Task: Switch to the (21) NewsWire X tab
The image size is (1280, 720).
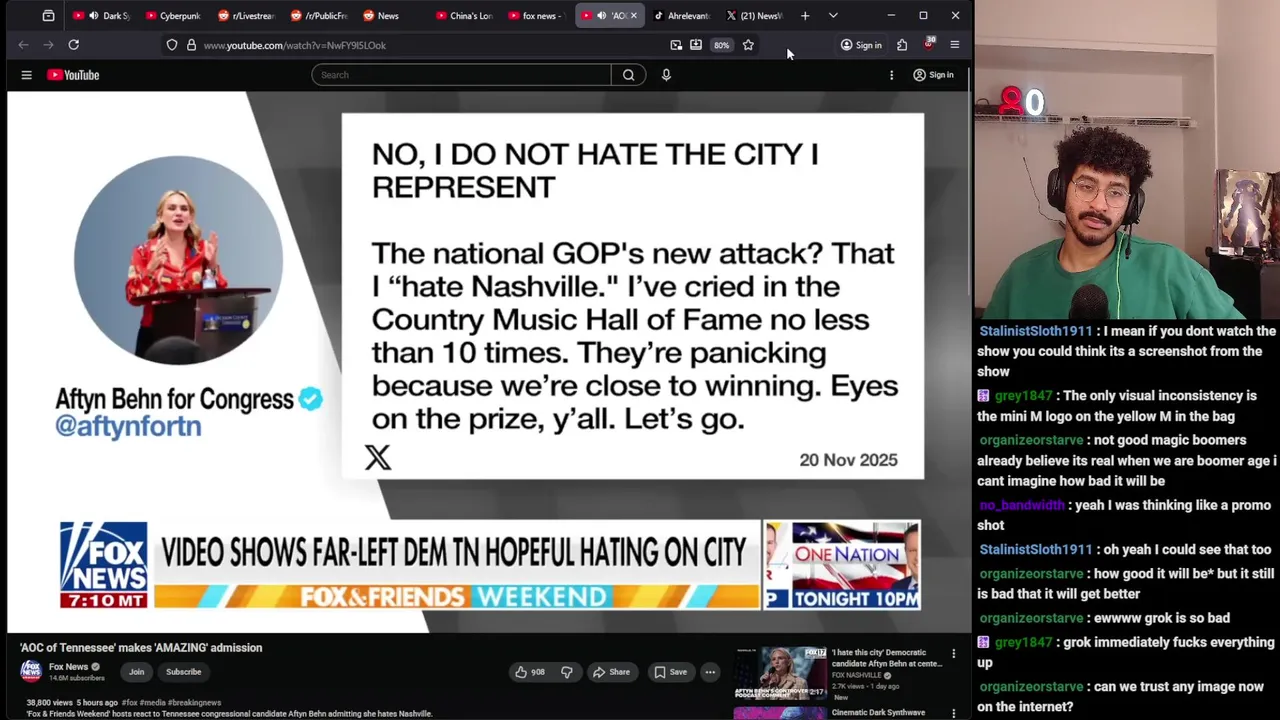Action: coord(755,16)
